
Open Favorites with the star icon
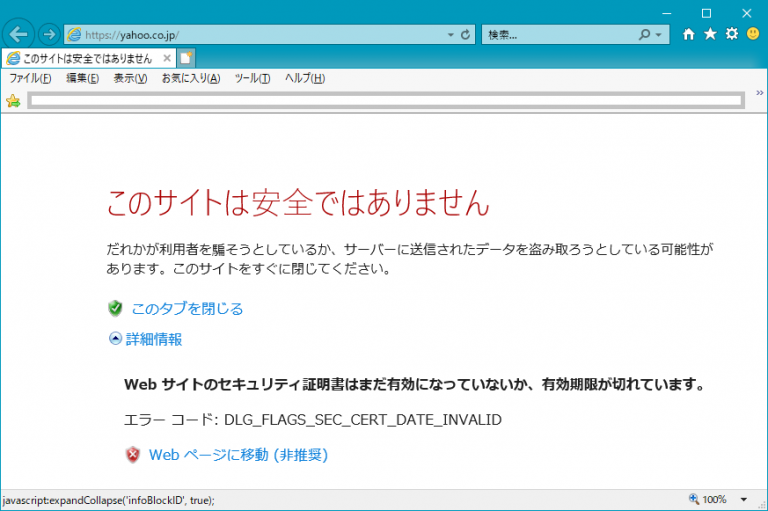710,34
